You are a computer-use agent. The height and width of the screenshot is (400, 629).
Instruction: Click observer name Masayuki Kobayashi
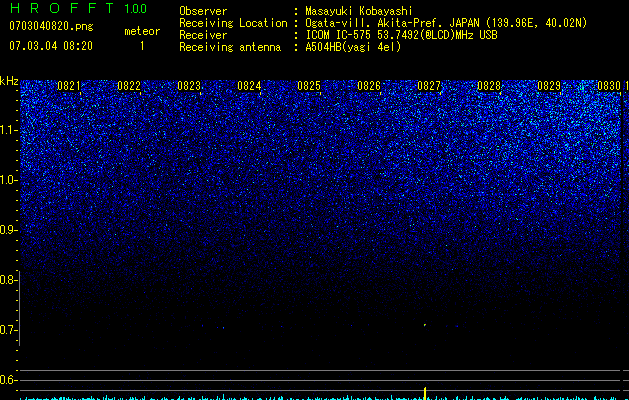point(359,11)
